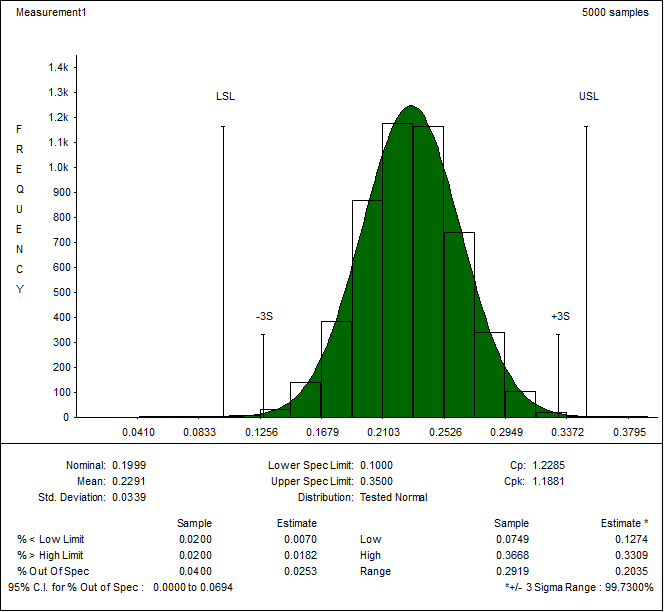Click x-axis value 0.3795

630,432
